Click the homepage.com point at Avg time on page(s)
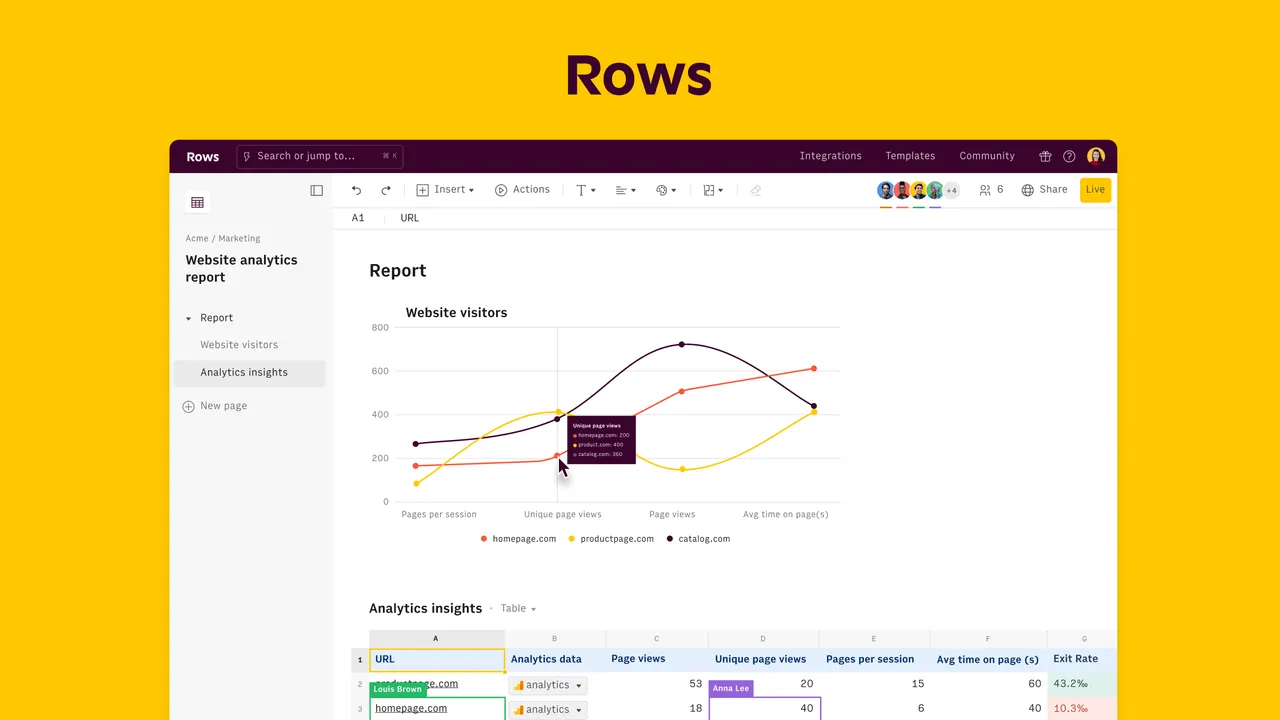This screenshot has height=720, width=1280. coord(814,368)
